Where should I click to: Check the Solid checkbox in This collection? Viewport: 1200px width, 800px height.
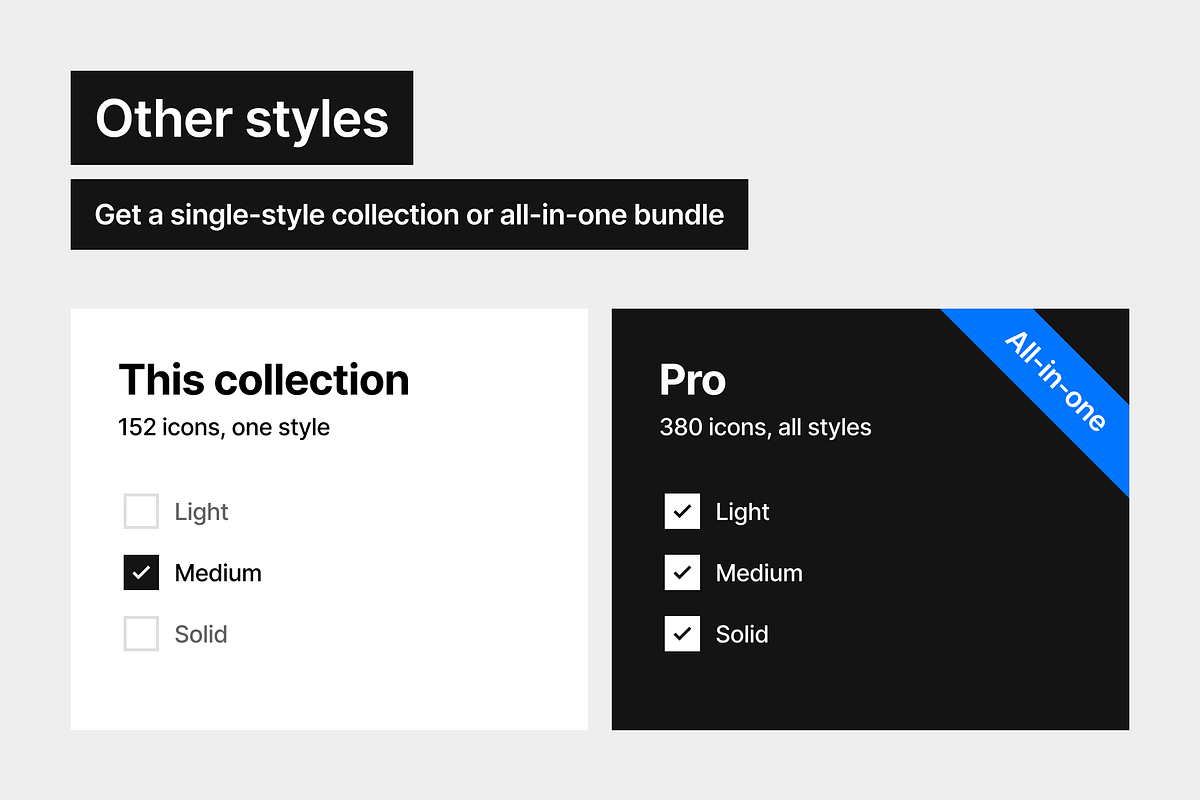tap(141, 634)
